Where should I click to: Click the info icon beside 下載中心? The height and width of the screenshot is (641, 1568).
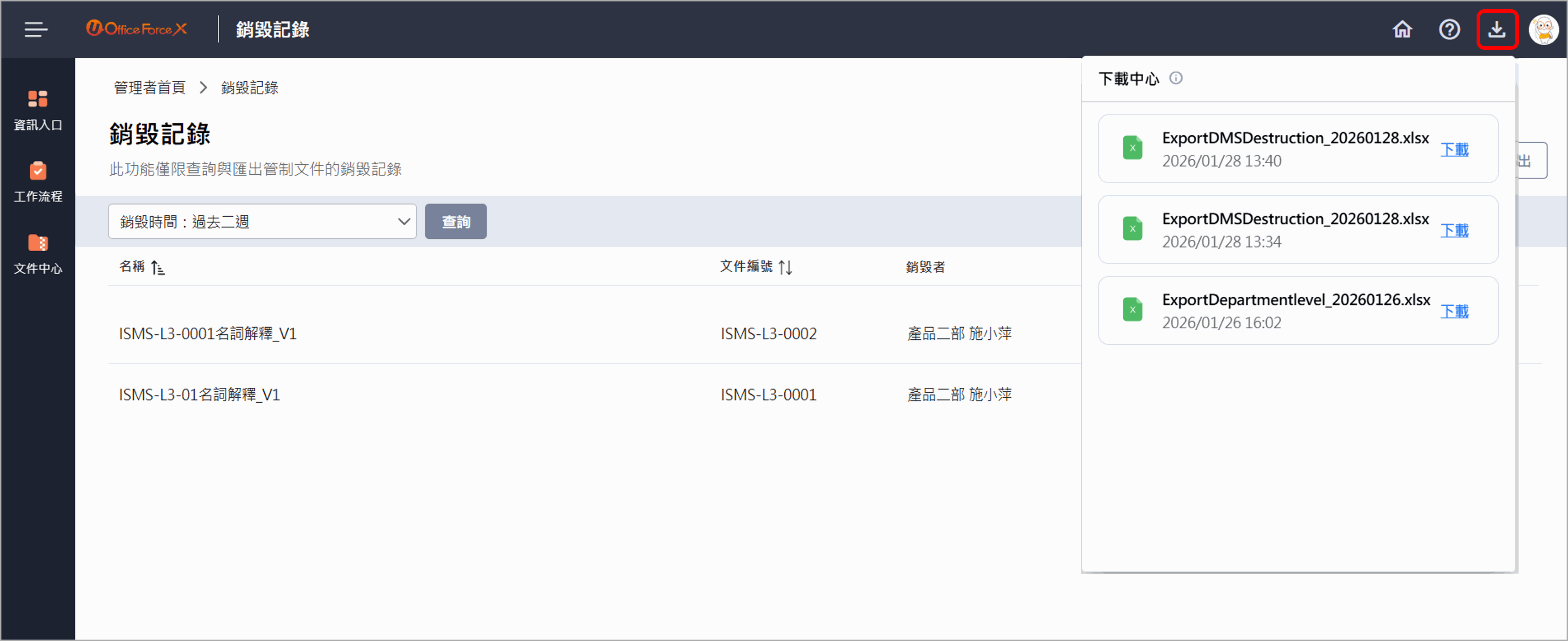(x=1177, y=78)
